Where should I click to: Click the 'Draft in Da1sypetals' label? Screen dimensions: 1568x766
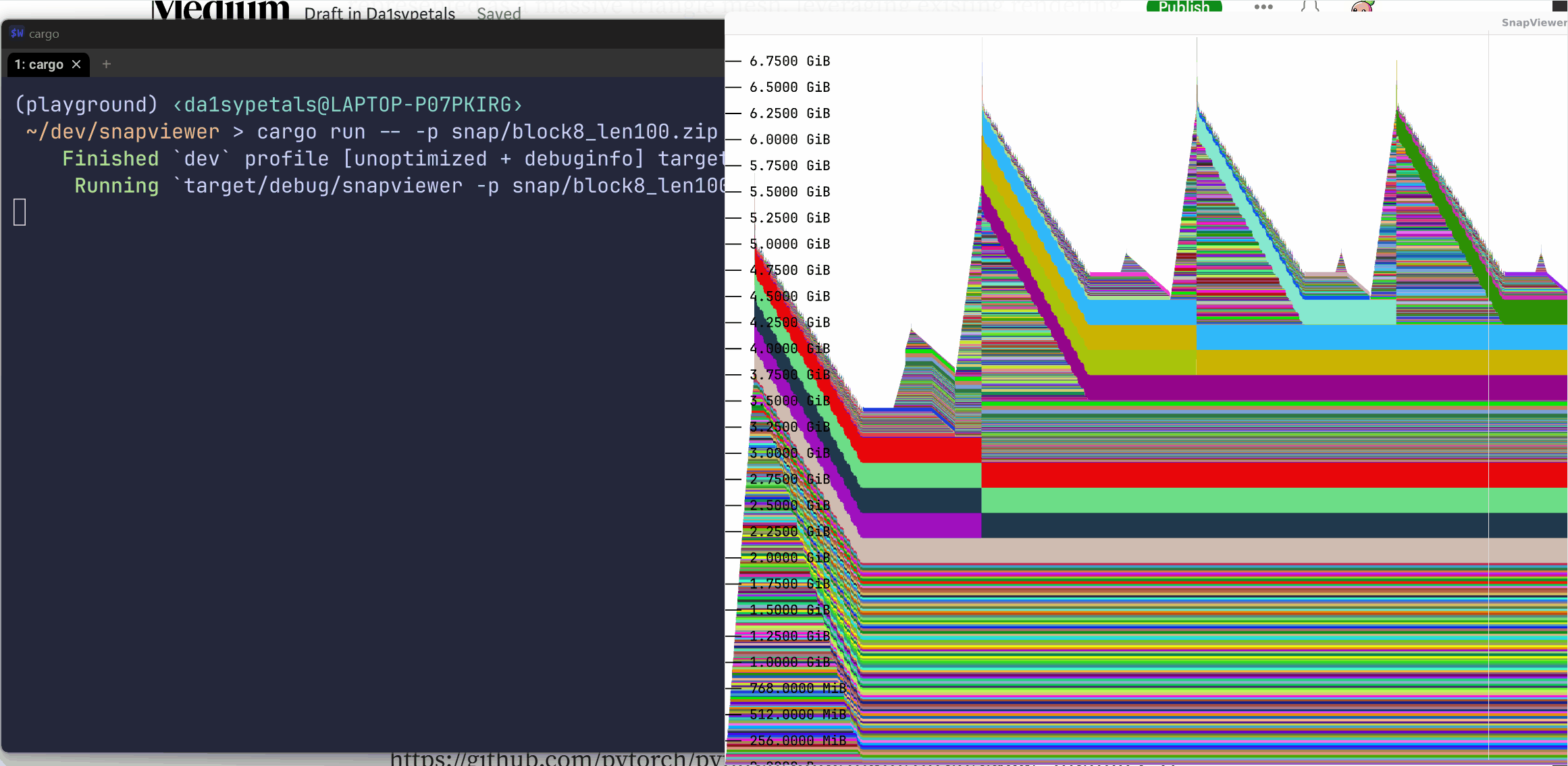[x=380, y=14]
